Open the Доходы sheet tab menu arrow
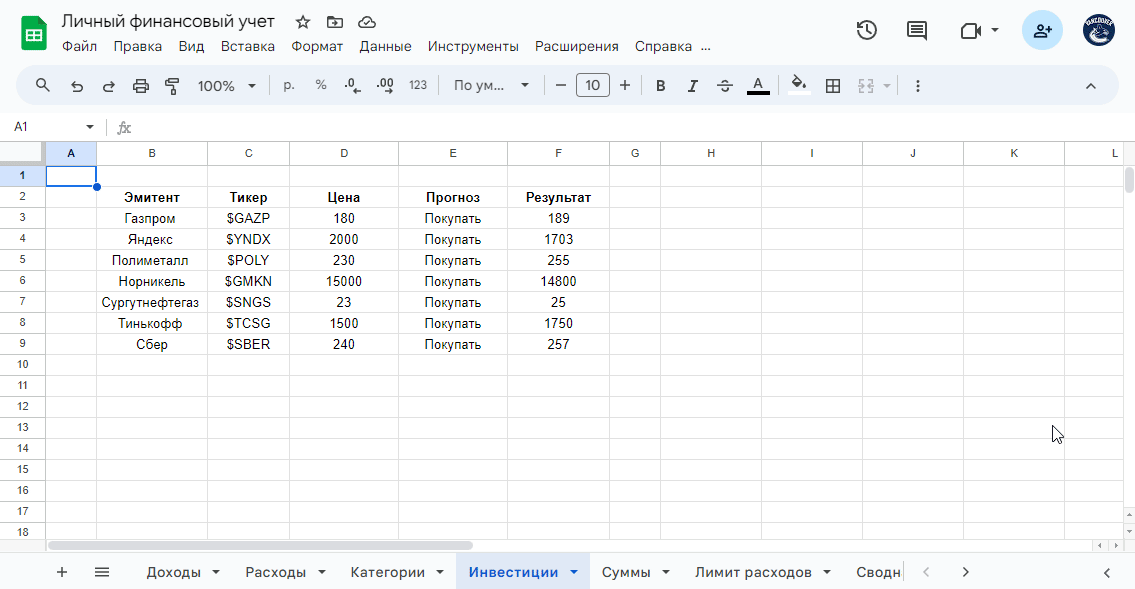 216,572
